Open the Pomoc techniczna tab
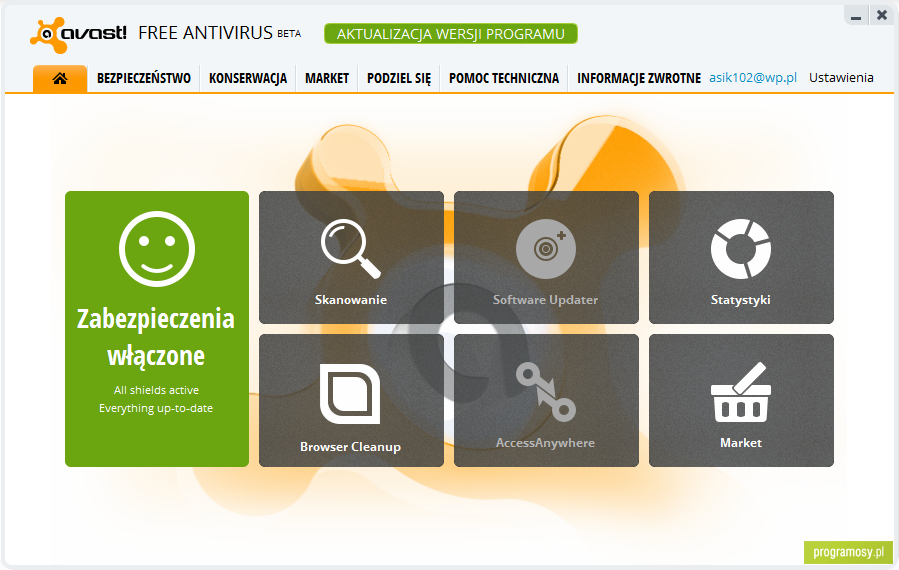899x570 pixels. click(x=504, y=79)
